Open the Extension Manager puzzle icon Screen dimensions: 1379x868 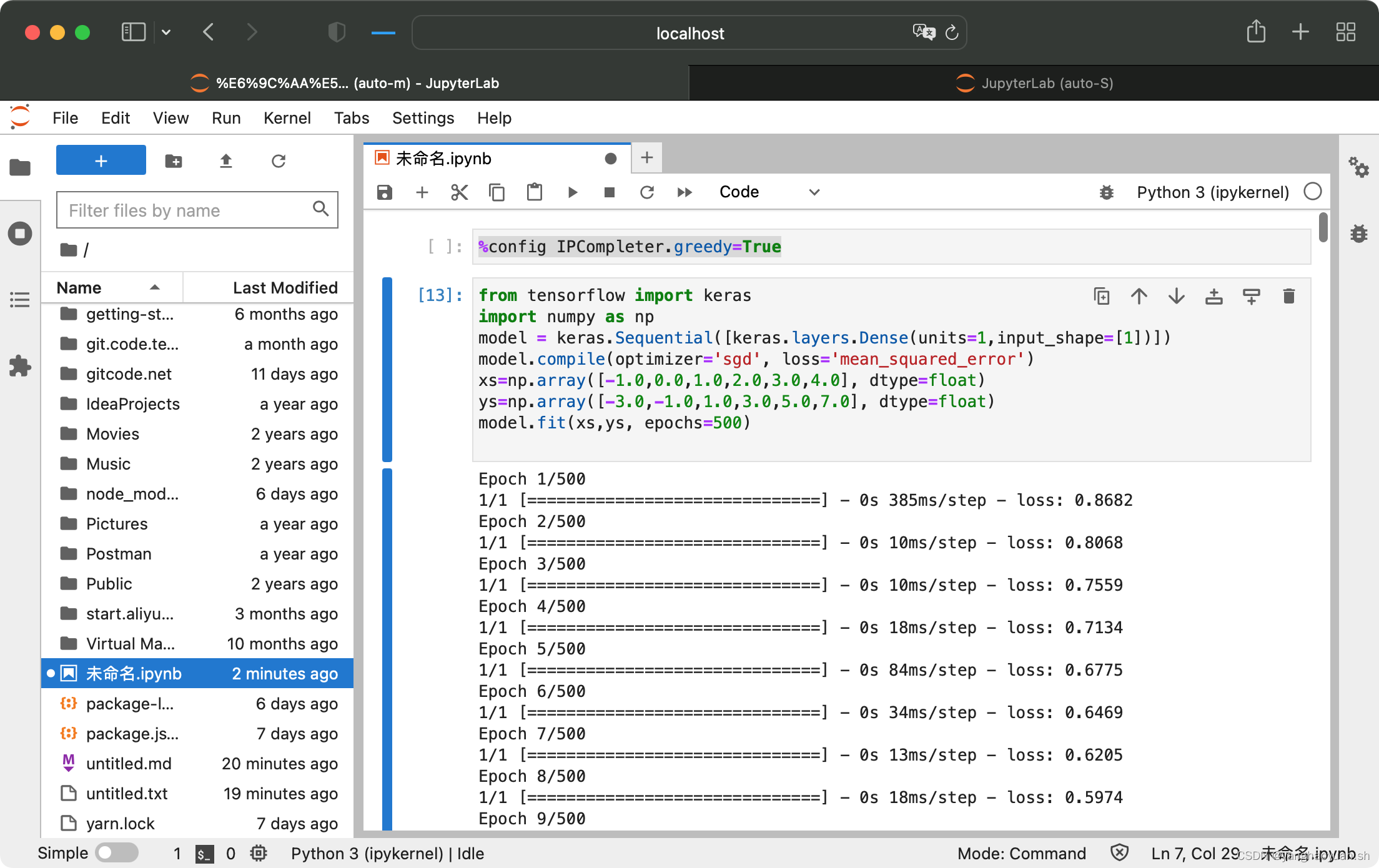pos(20,366)
